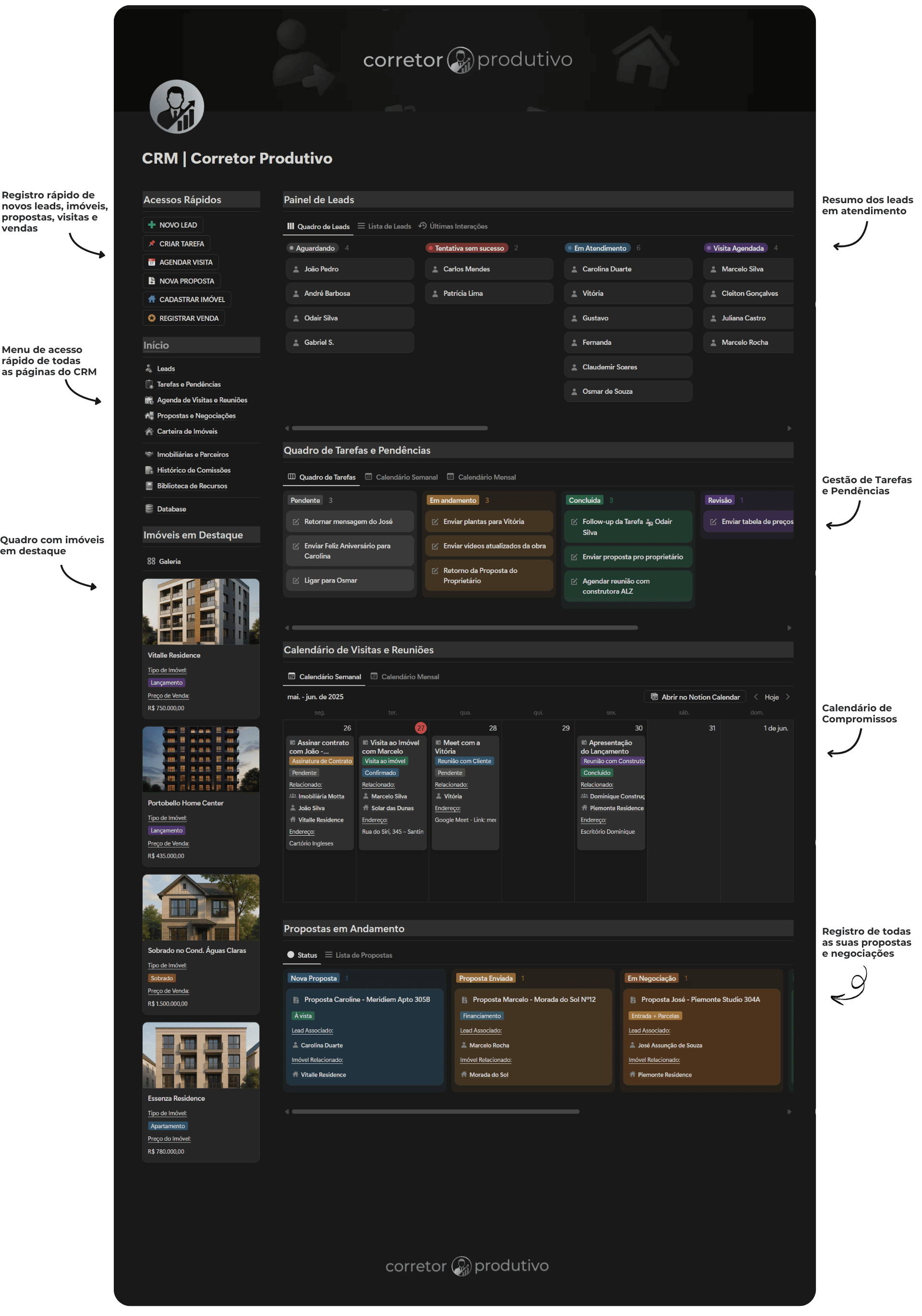Screen dimensions: 922x1316
Task: Open the AGENDAR VISITA calendar icon
Action: tap(152, 262)
